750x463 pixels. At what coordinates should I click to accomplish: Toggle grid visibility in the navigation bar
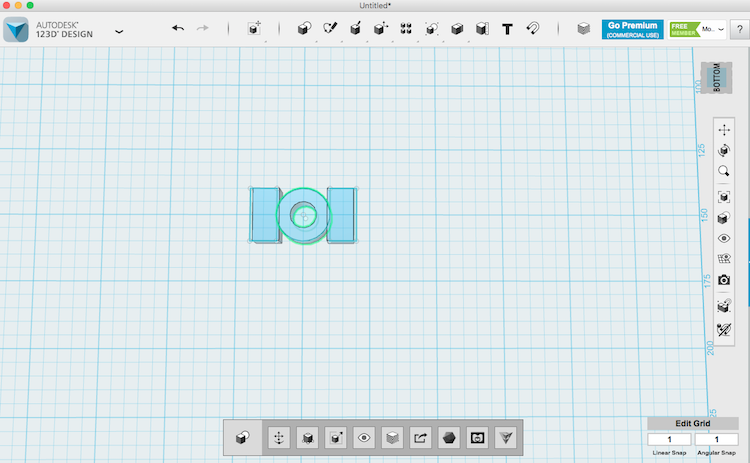(x=724, y=259)
